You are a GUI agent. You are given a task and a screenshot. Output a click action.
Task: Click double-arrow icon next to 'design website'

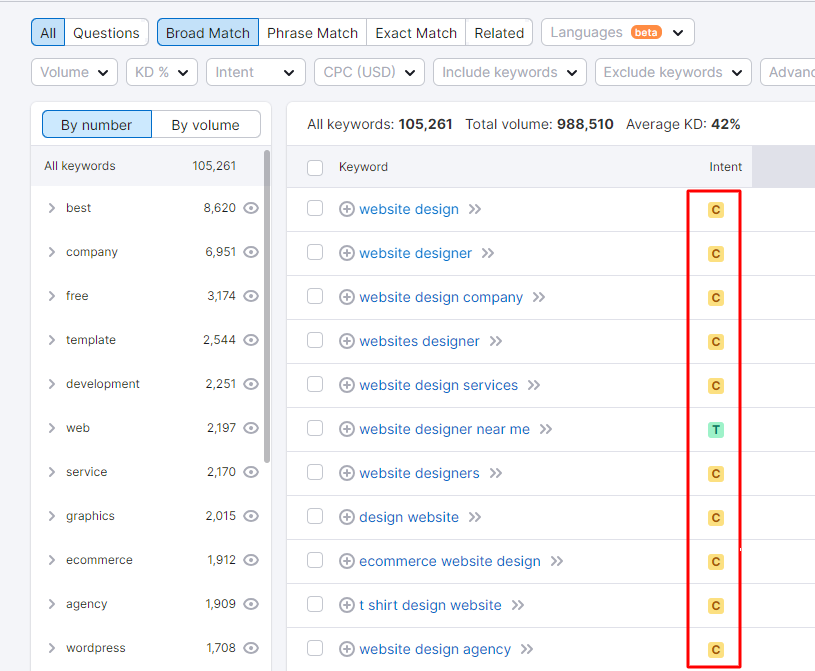[475, 517]
